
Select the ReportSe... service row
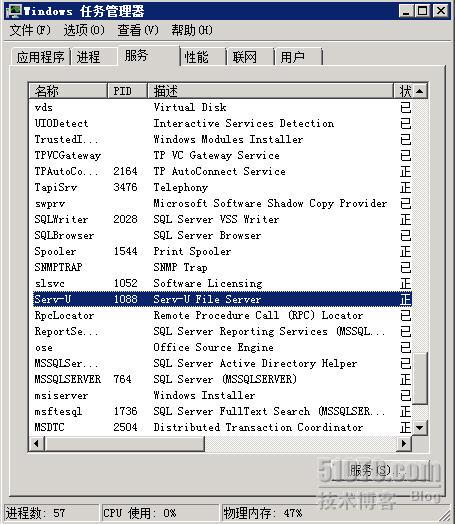click(220, 331)
